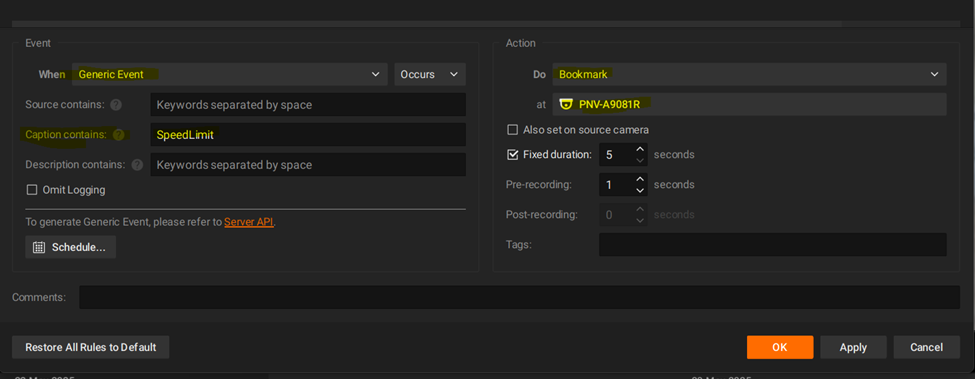
Task: Increase Pre-recording seconds with up arrow
Action: pyautogui.click(x=640, y=180)
